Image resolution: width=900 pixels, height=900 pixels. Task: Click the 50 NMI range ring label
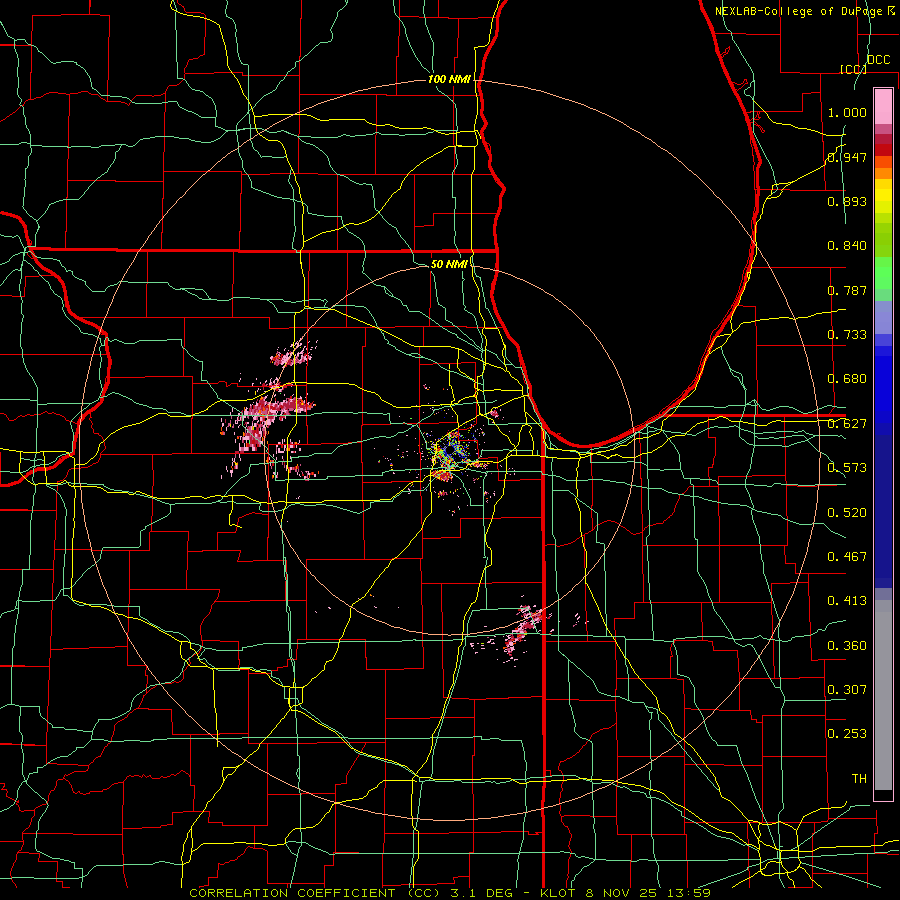pos(449,264)
